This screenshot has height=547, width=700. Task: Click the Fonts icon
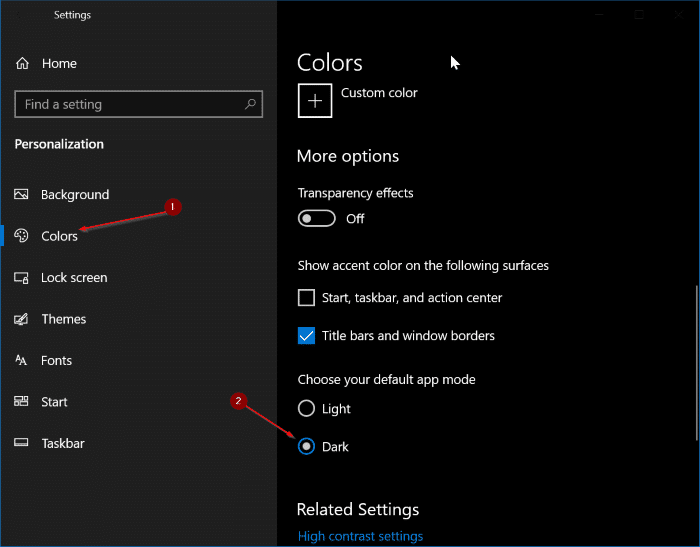click(22, 361)
